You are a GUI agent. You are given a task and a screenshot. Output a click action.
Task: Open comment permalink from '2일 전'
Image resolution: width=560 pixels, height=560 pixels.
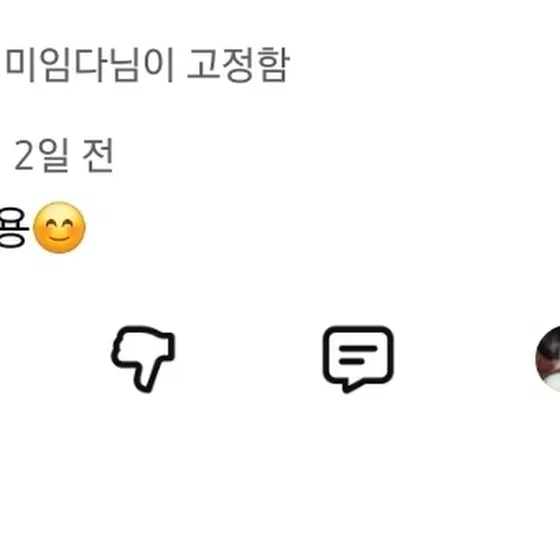pyautogui.click(x=64, y=156)
